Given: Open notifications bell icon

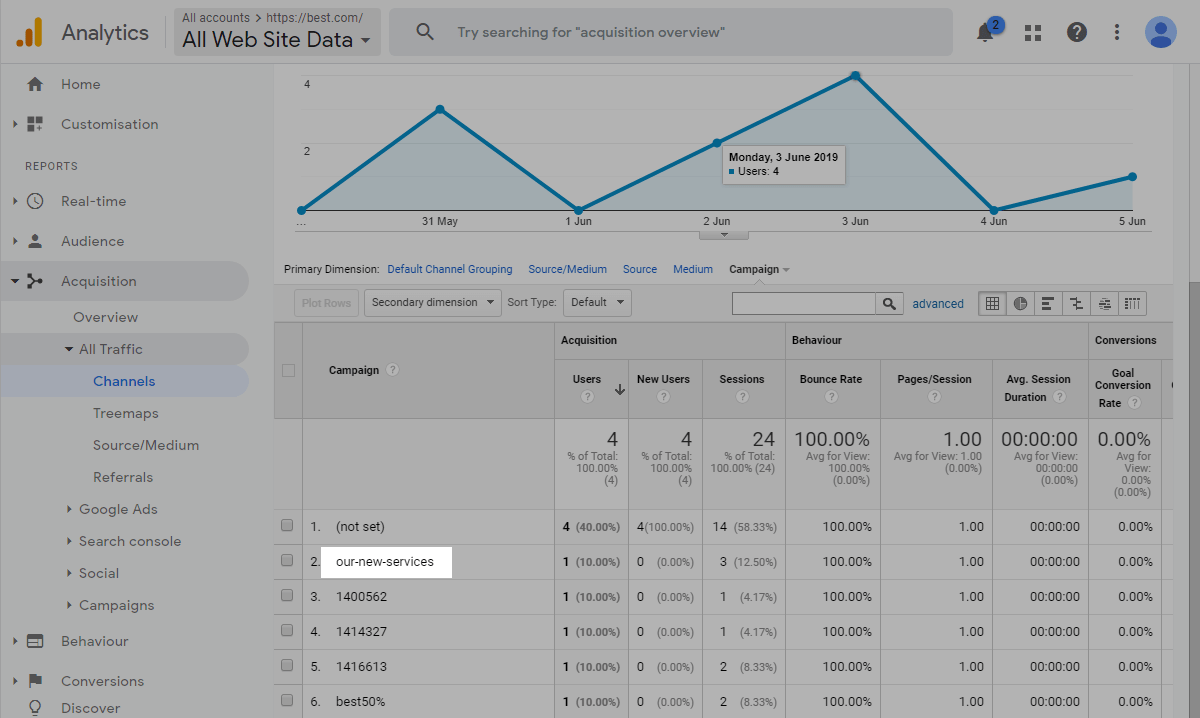Looking at the screenshot, I should 986,32.
